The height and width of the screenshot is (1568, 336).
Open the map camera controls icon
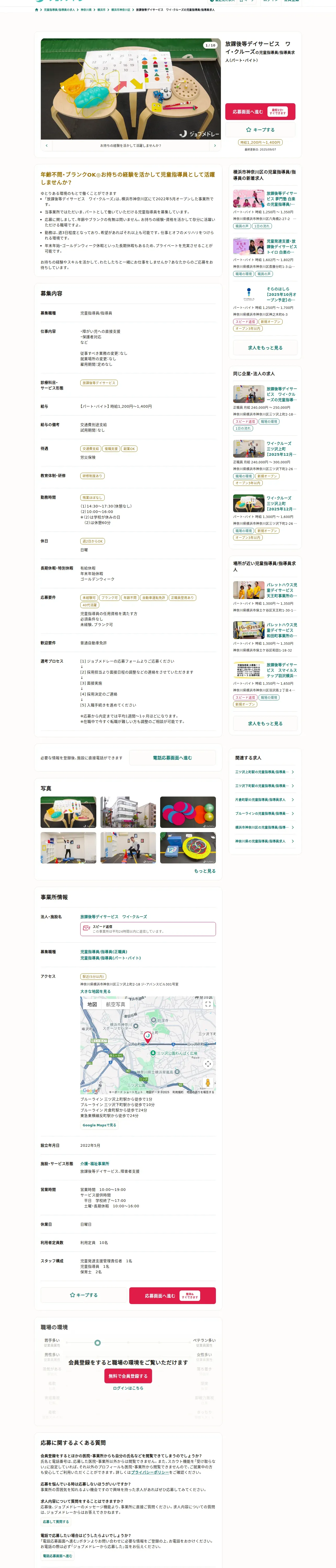click(208, 1064)
